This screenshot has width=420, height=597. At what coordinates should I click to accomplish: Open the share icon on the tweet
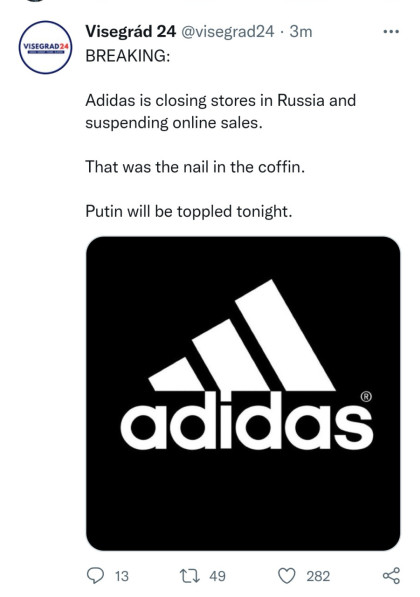click(x=391, y=575)
